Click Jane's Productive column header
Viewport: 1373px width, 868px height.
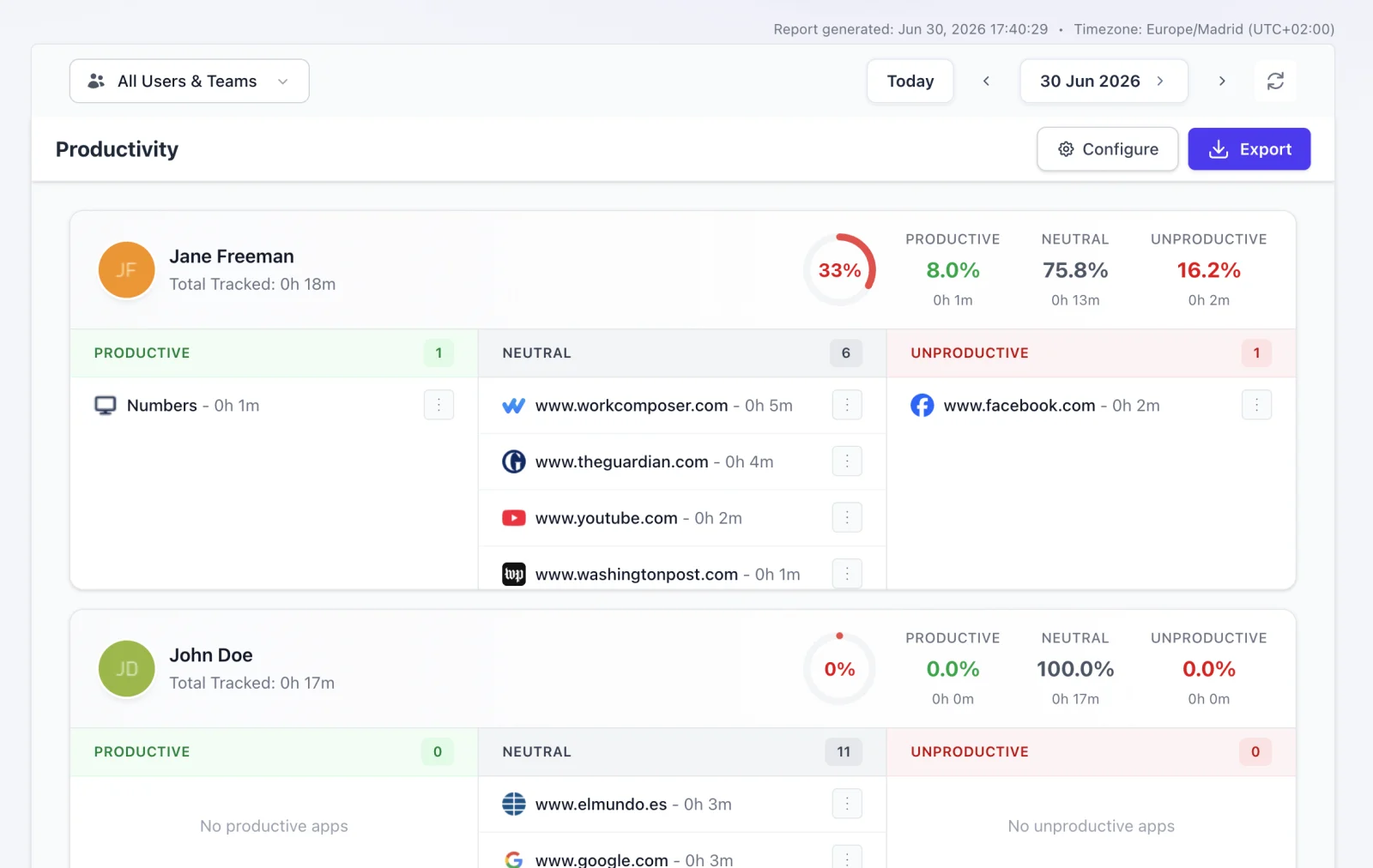[x=274, y=353]
